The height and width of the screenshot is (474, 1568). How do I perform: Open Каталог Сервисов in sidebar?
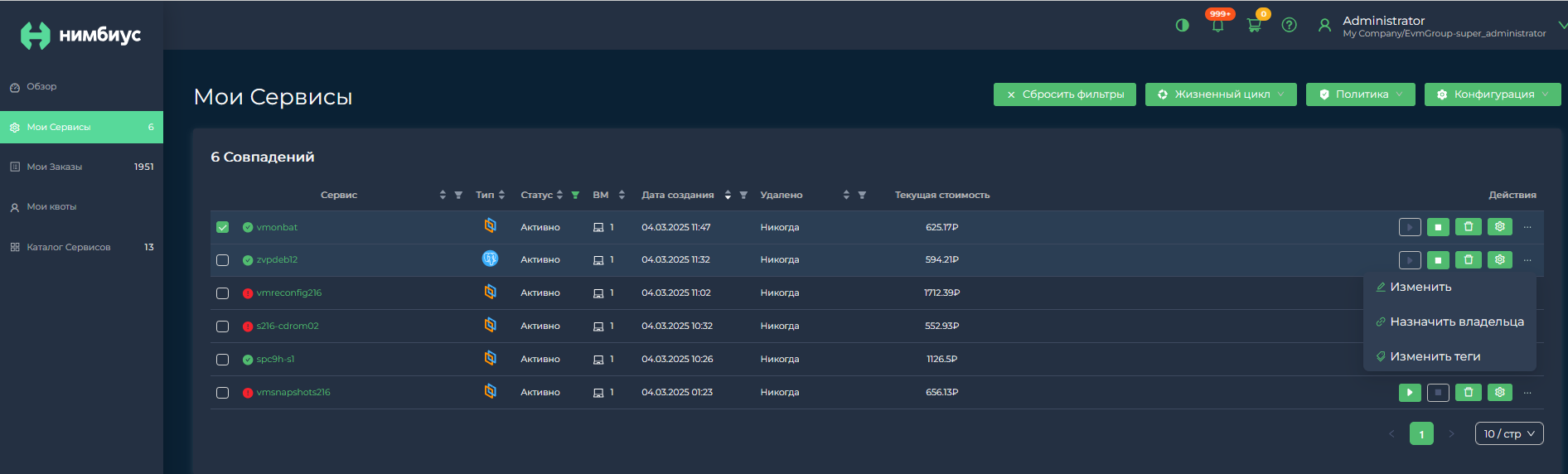tap(81, 247)
